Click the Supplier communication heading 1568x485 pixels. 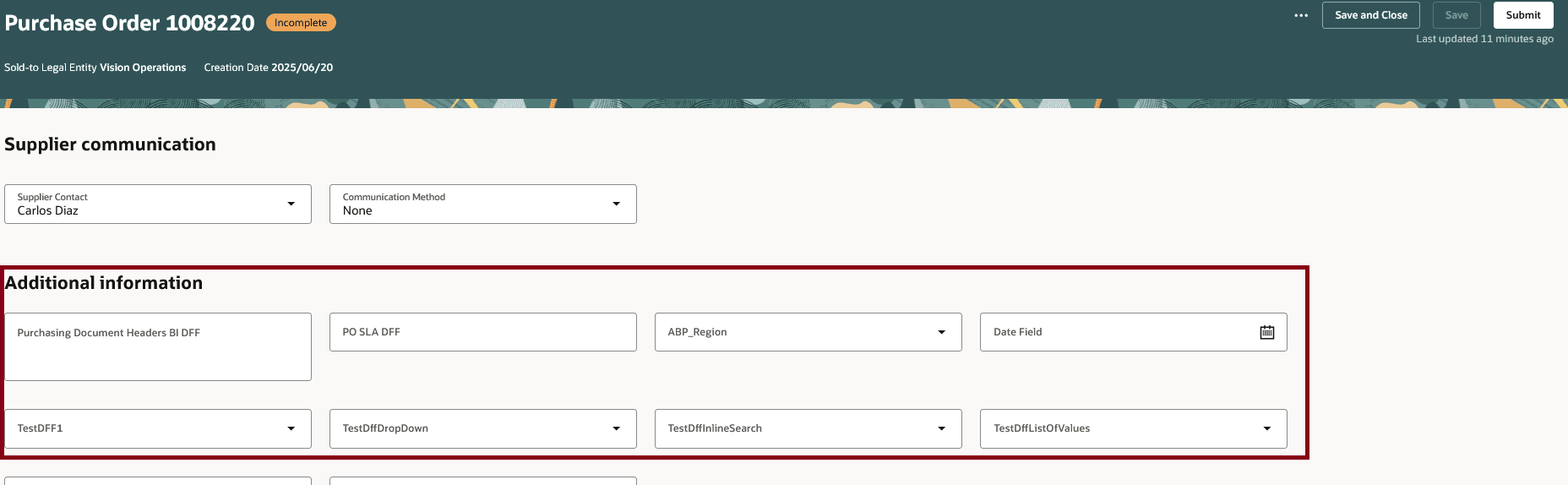[110, 144]
